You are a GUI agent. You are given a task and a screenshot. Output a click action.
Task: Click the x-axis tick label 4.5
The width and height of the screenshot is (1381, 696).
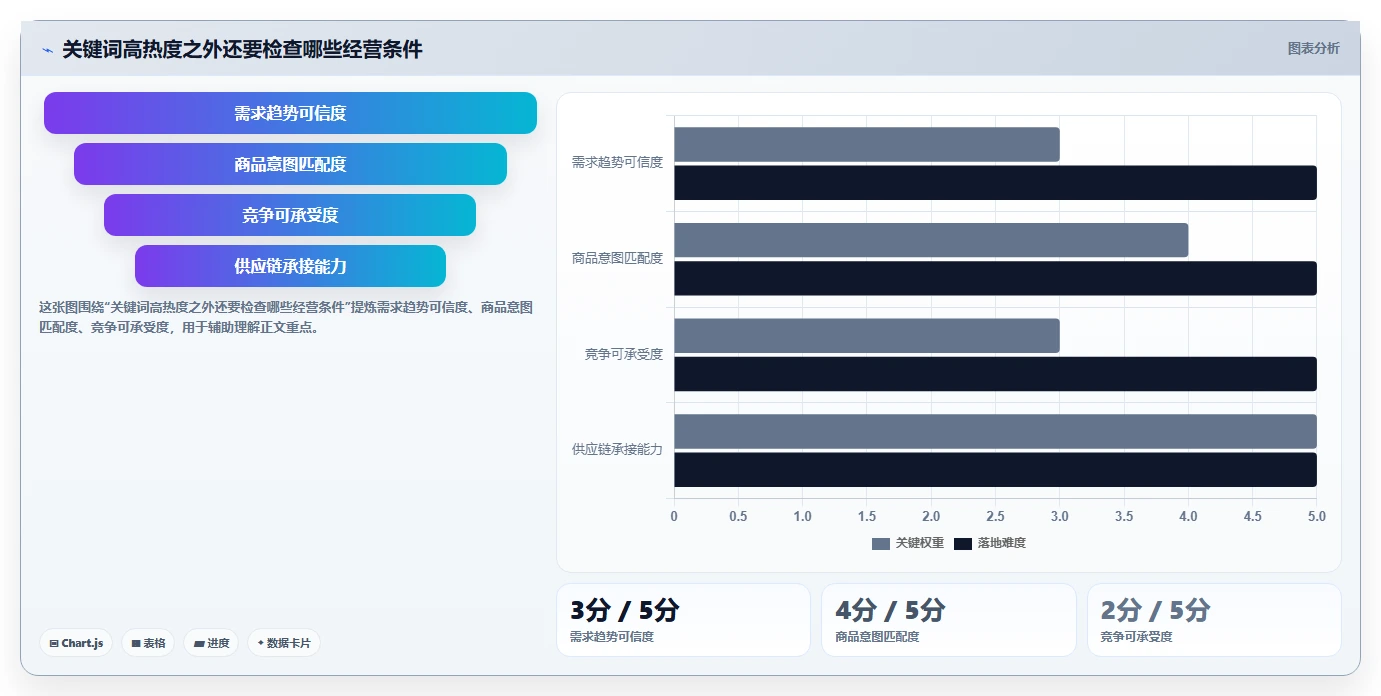1253,517
